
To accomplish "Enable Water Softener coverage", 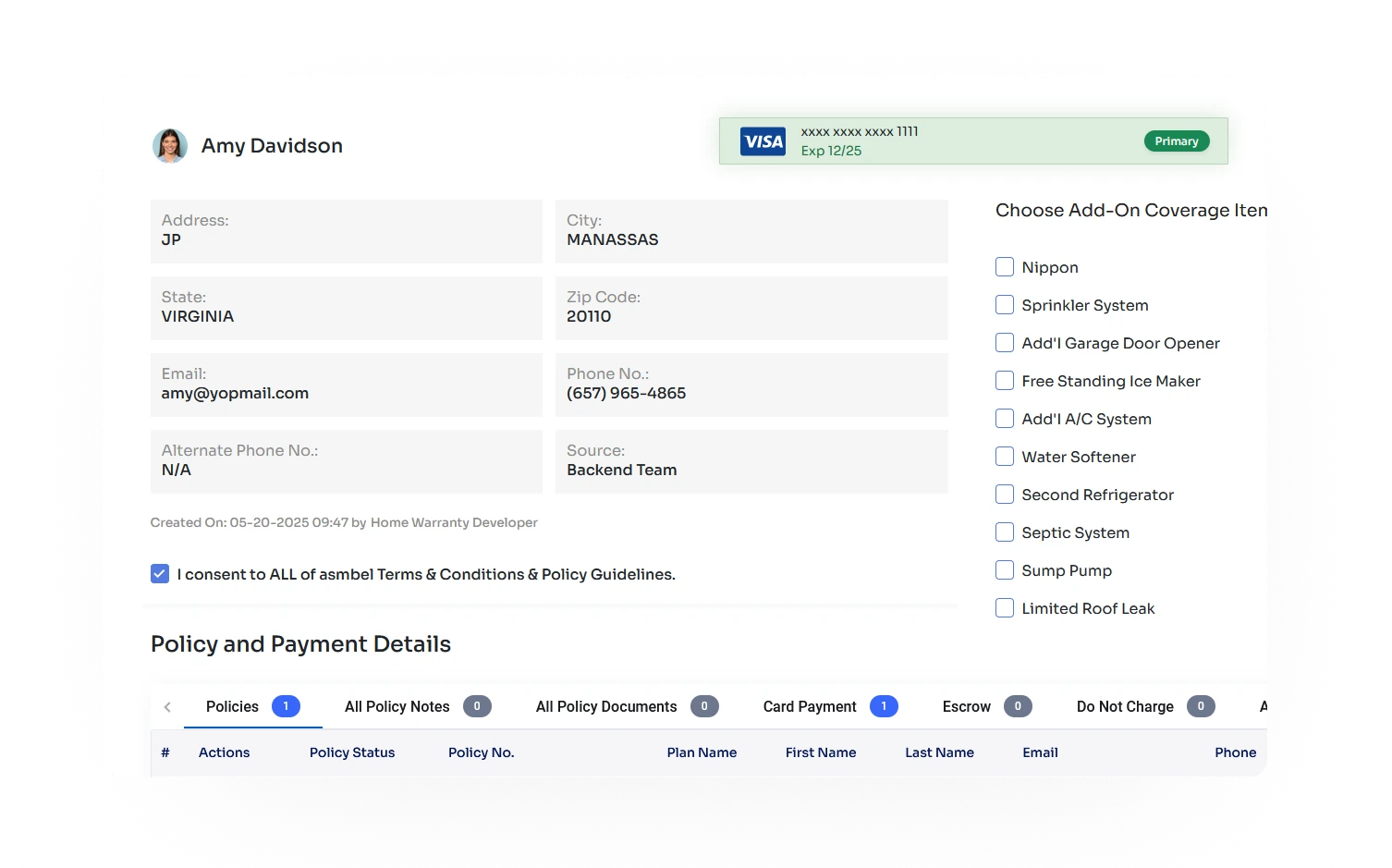I will click(x=1005, y=457).
